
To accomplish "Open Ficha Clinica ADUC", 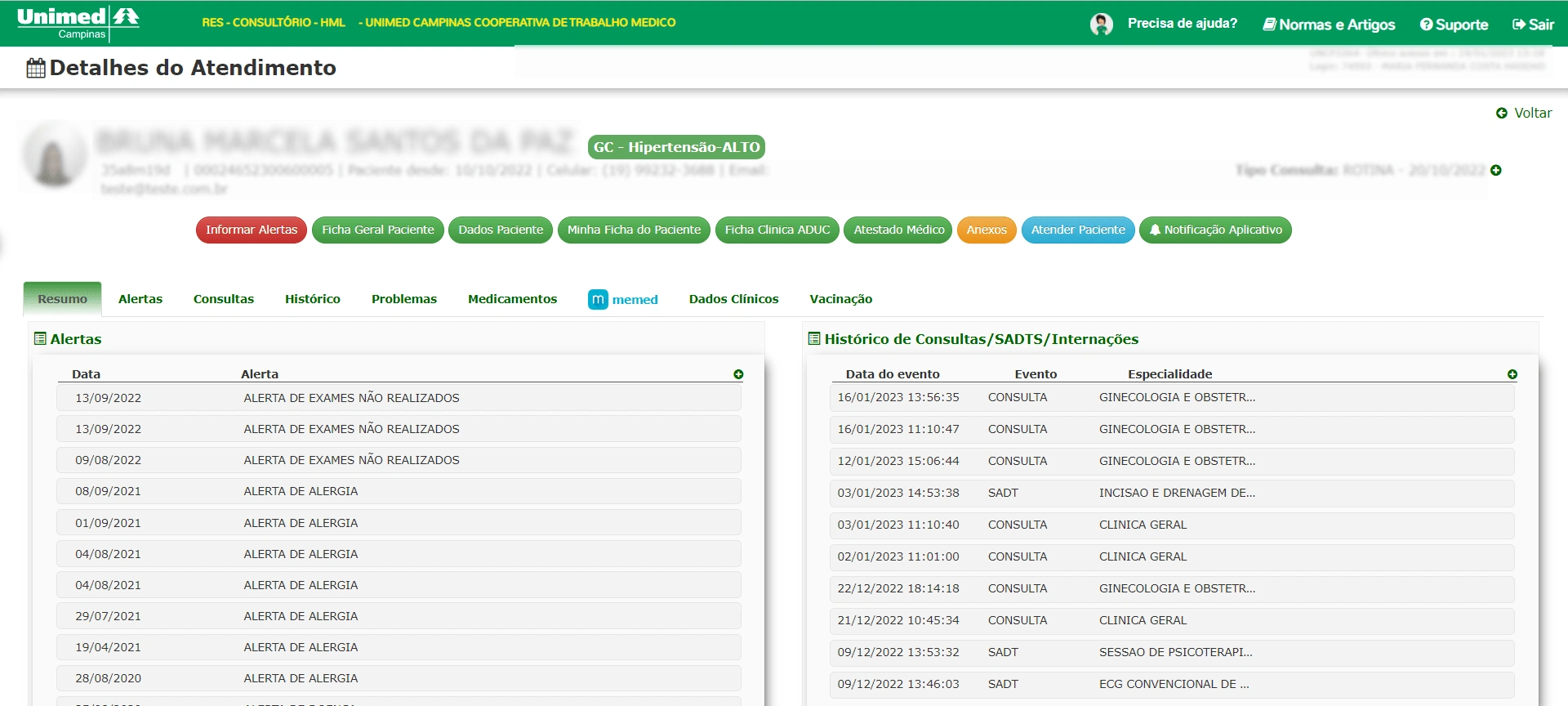I will [x=777, y=230].
